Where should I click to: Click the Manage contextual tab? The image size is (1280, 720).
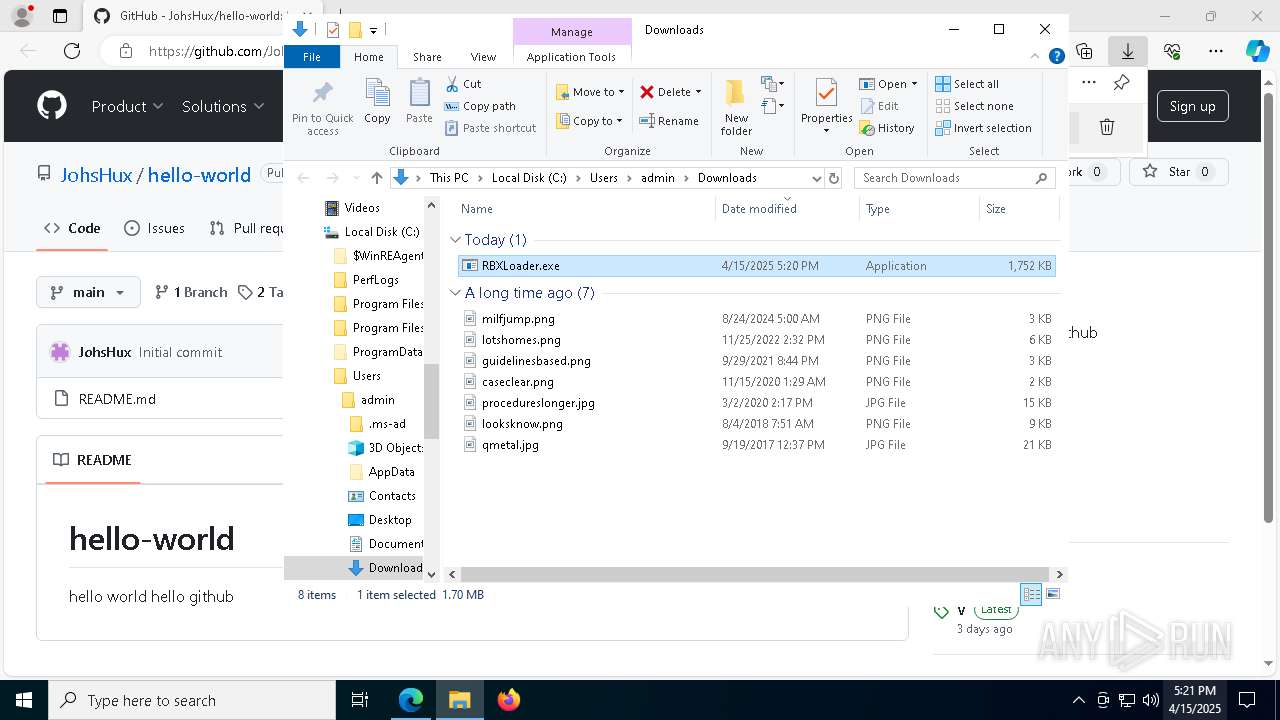click(572, 32)
